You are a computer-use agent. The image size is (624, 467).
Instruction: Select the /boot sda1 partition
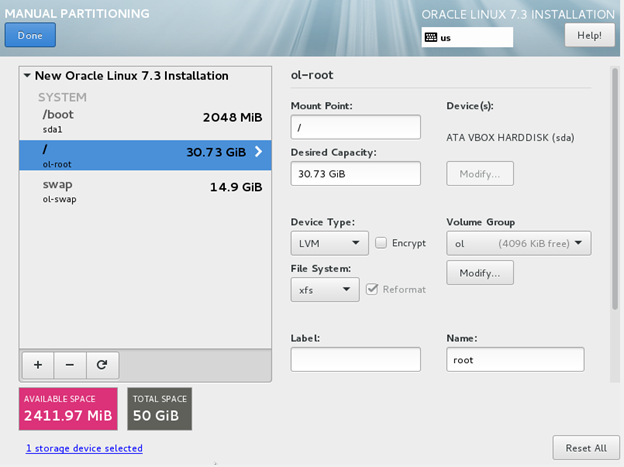pyautogui.click(x=145, y=121)
